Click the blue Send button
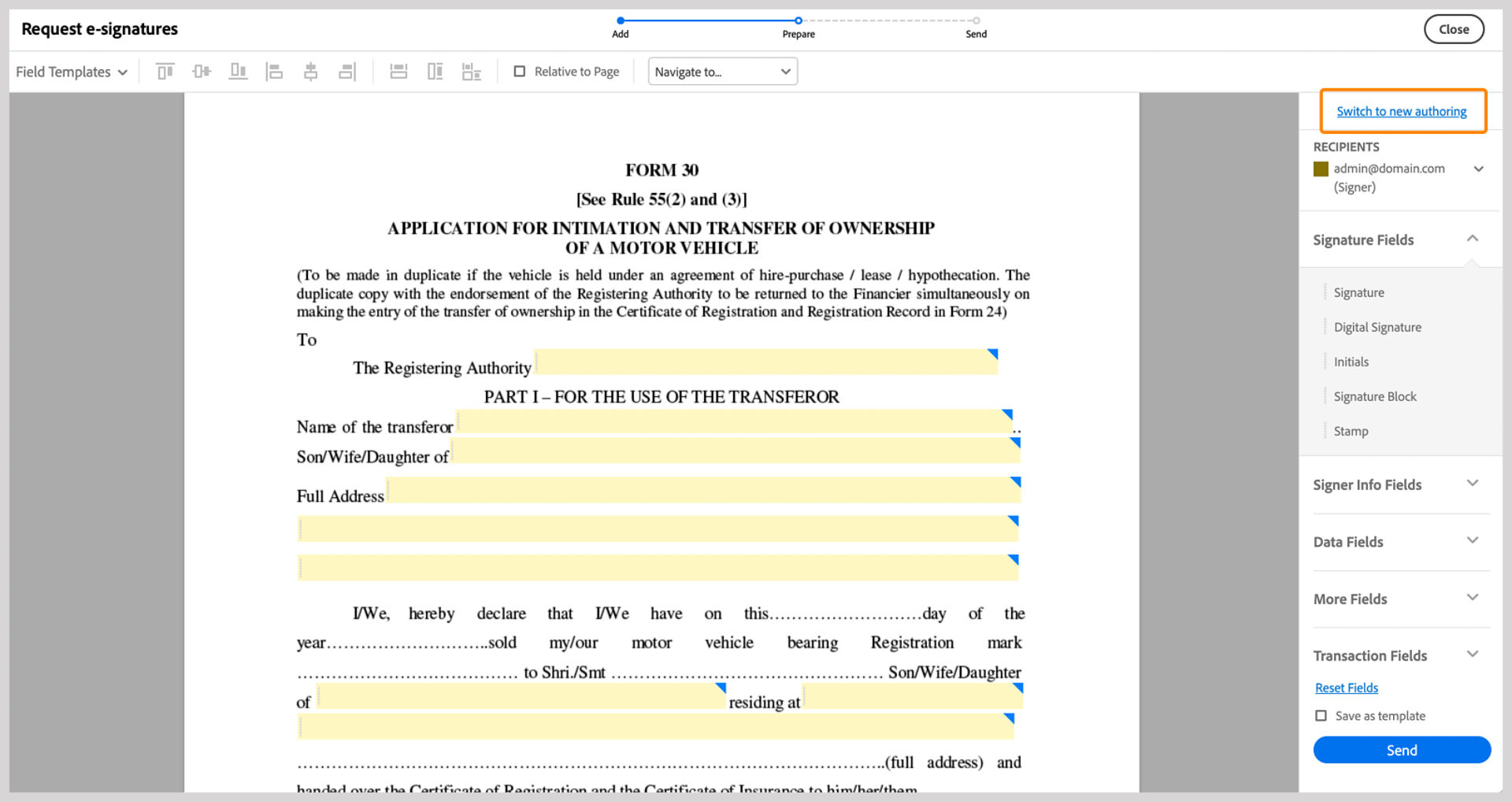 1402,750
